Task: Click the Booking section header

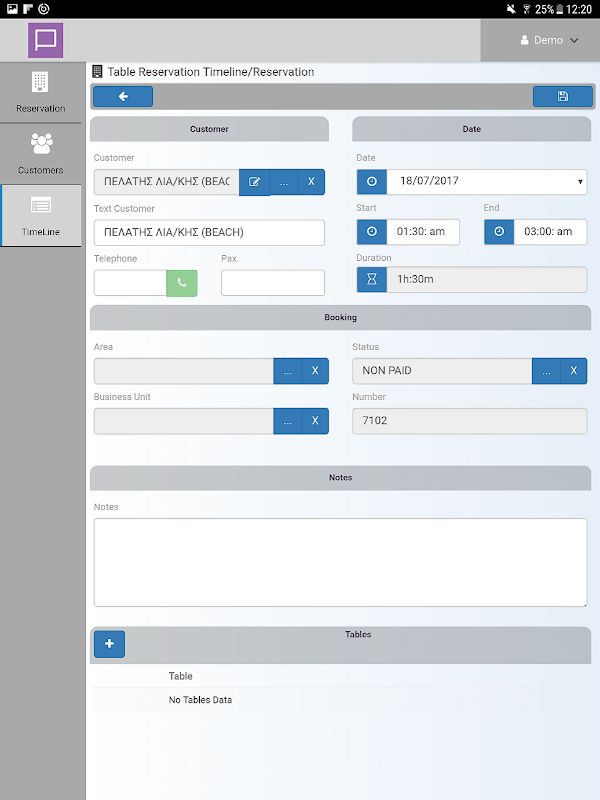Action: (x=340, y=317)
